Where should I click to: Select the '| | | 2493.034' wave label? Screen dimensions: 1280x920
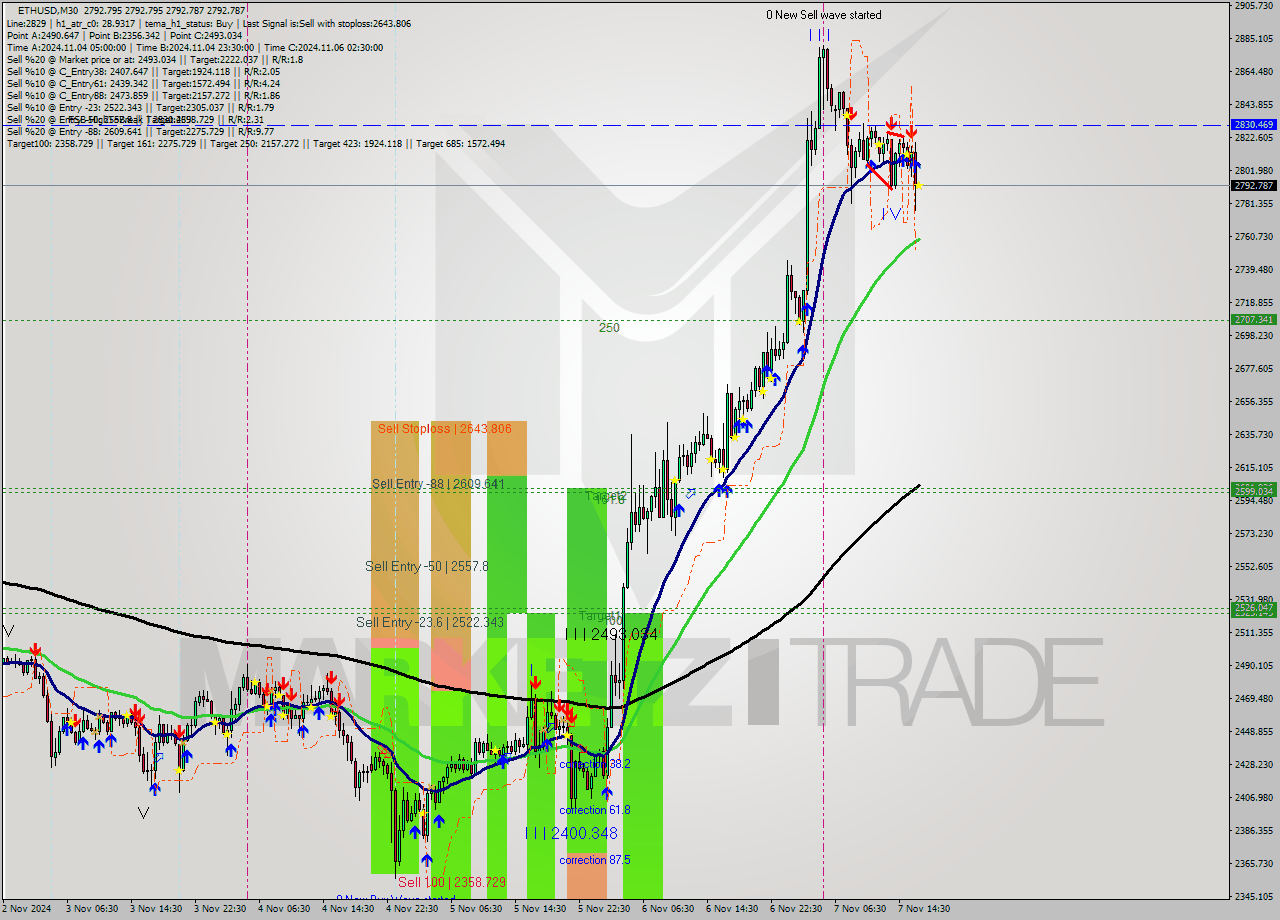tap(611, 634)
